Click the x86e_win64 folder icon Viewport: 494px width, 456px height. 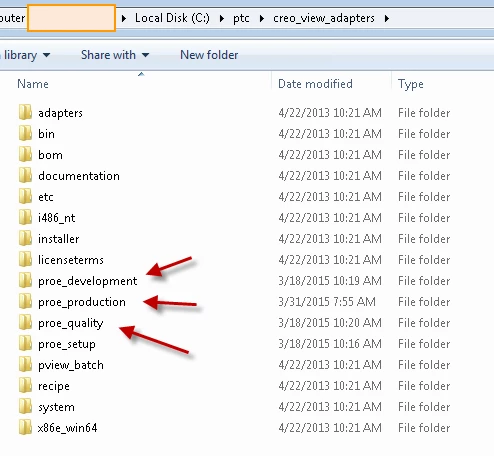coord(25,427)
